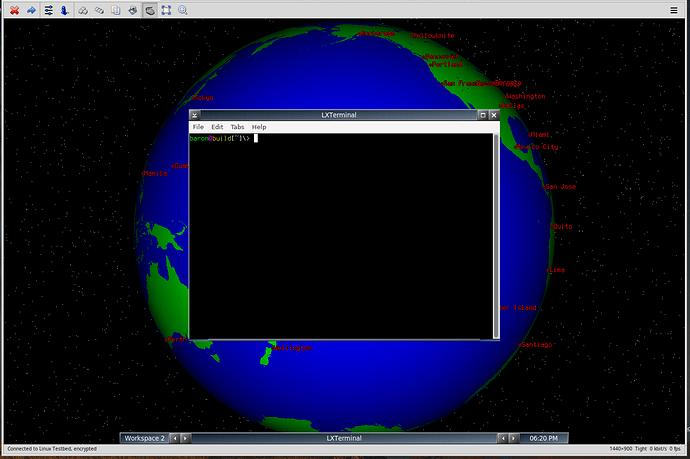Show connection info icon with blue figure
690x459 pixels.
[x=65, y=10]
